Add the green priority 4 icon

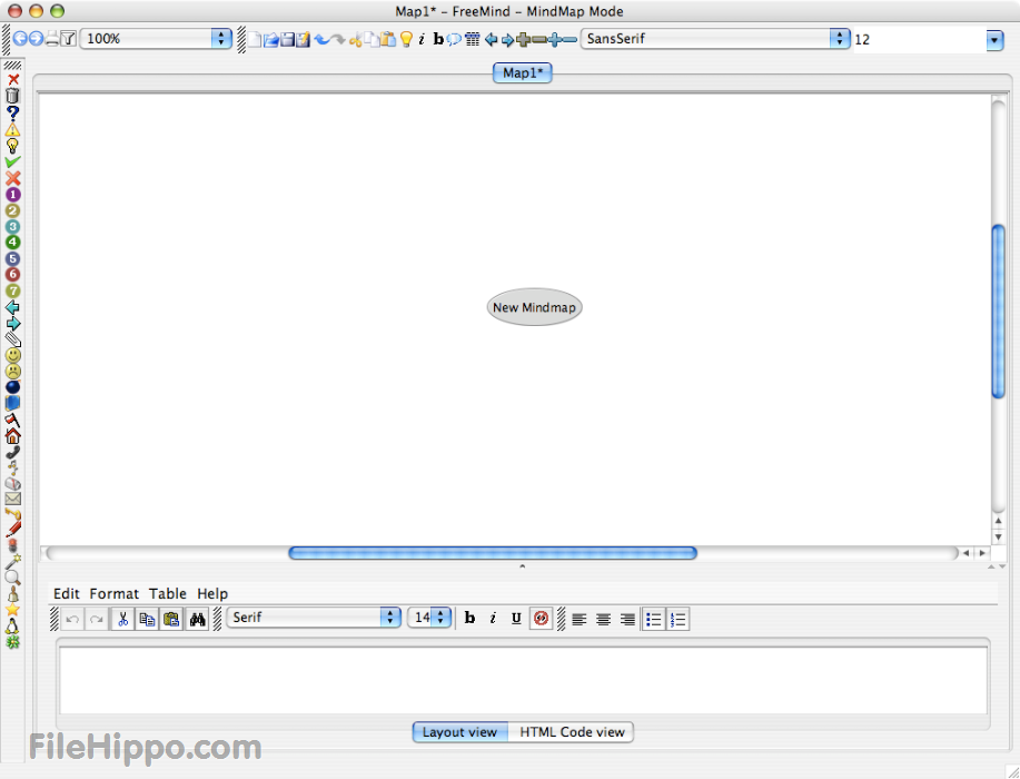(x=12, y=242)
